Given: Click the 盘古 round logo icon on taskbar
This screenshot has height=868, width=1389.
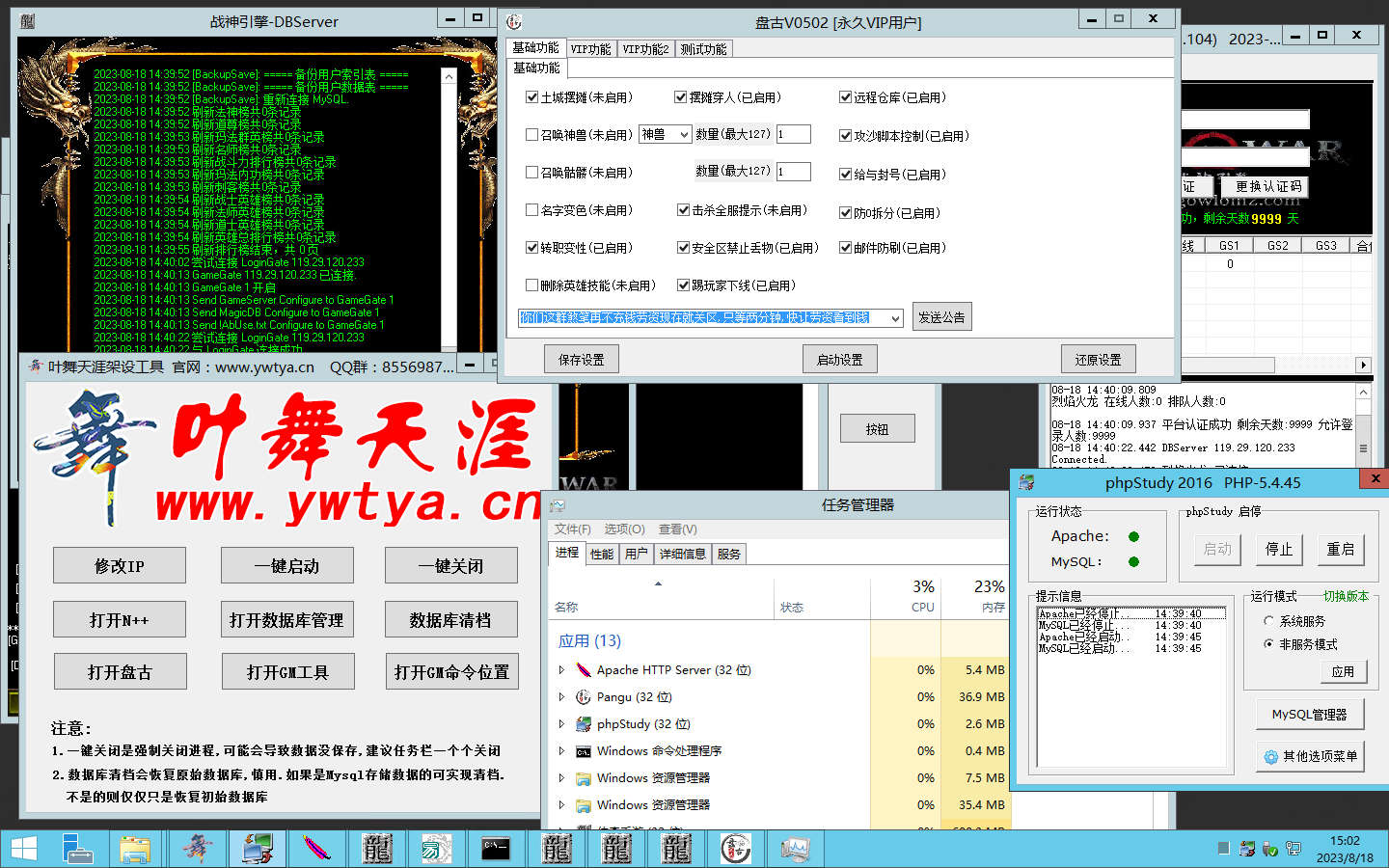Looking at the screenshot, I should point(735,849).
